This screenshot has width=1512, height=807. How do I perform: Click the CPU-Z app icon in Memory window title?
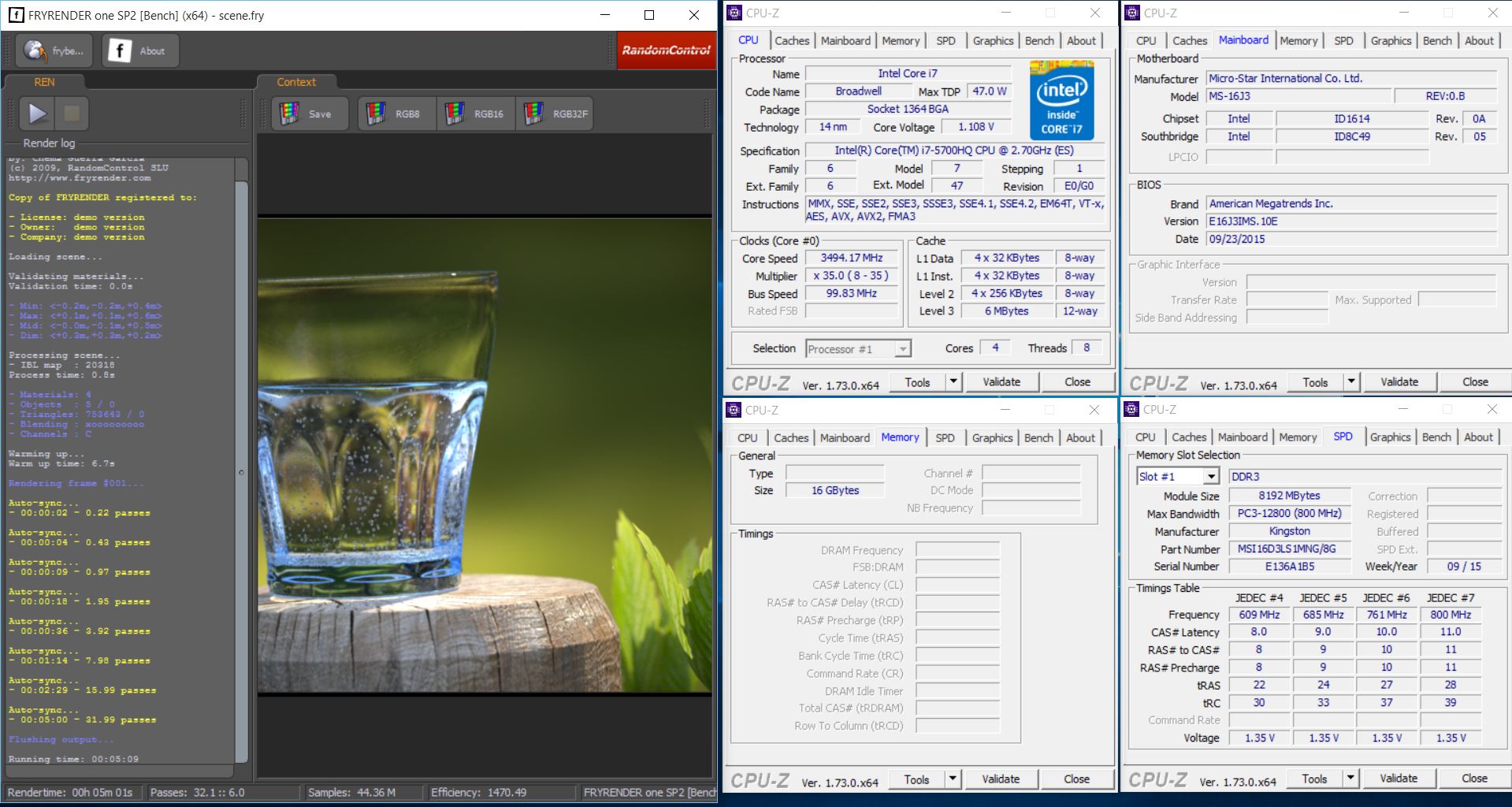pos(734,410)
